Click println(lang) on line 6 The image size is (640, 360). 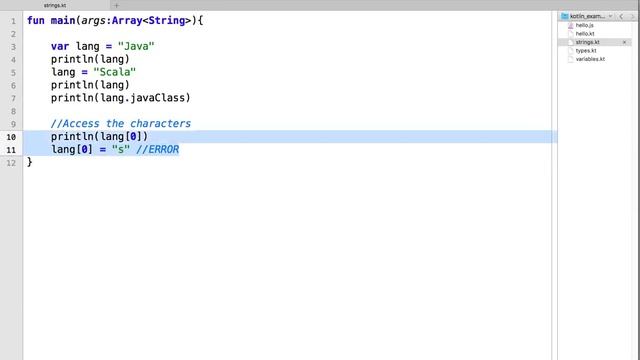(x=90, y=85)
